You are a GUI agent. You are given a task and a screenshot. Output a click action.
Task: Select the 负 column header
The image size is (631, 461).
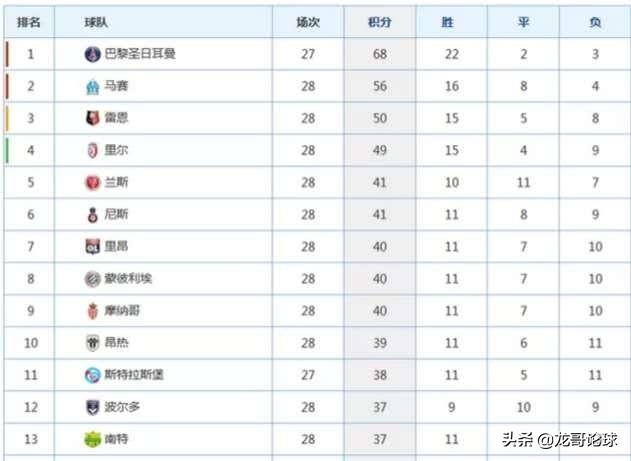[595, 22]
